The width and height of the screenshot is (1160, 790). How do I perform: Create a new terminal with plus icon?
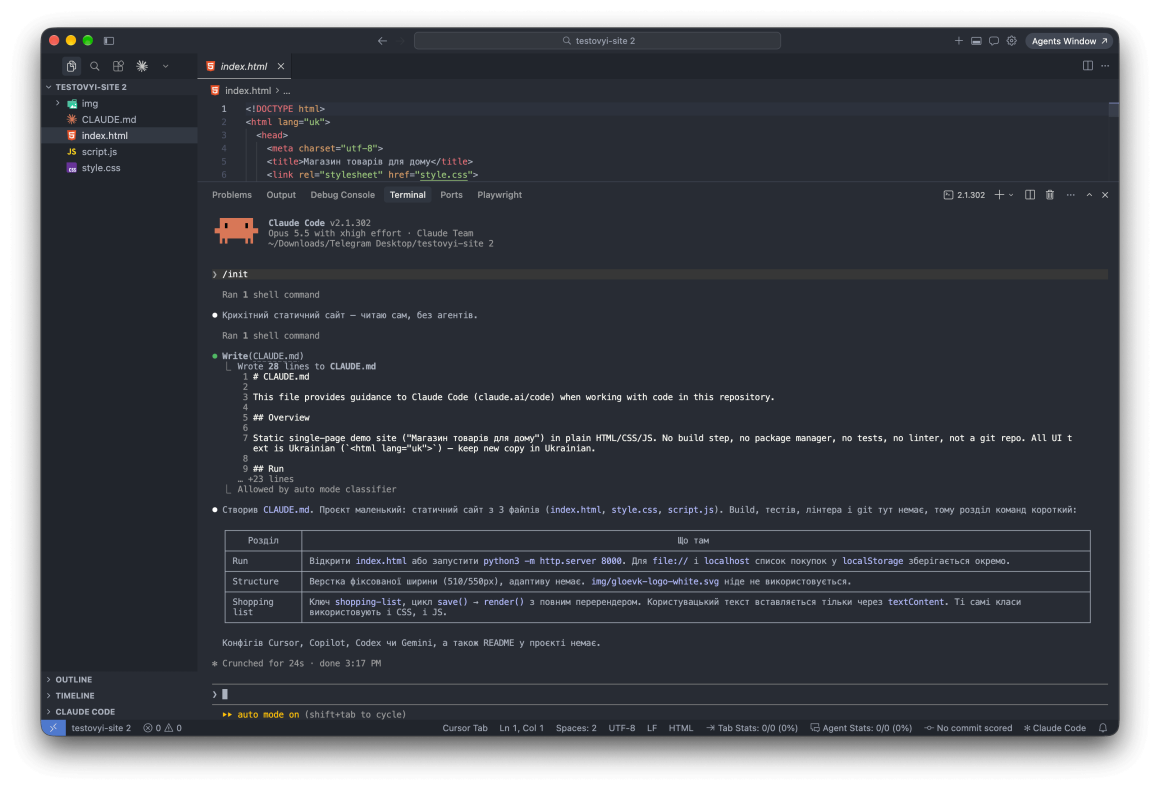coord(999,195)
